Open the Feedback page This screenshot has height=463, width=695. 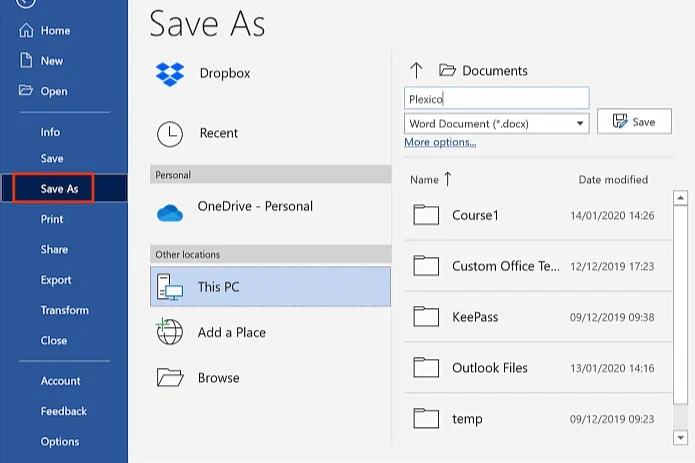coord(64,411)
